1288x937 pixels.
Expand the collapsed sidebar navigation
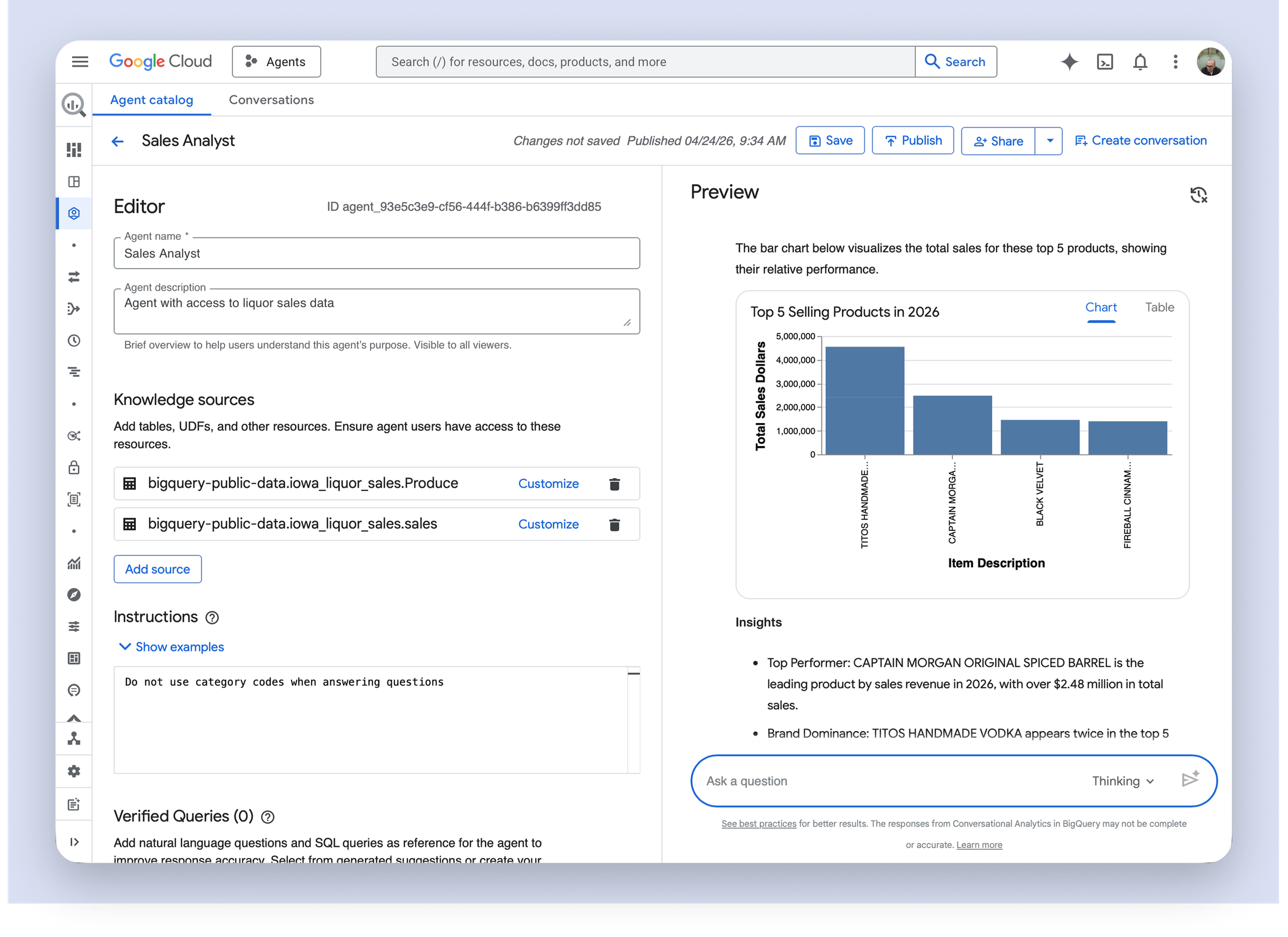(x=74, y=842)
